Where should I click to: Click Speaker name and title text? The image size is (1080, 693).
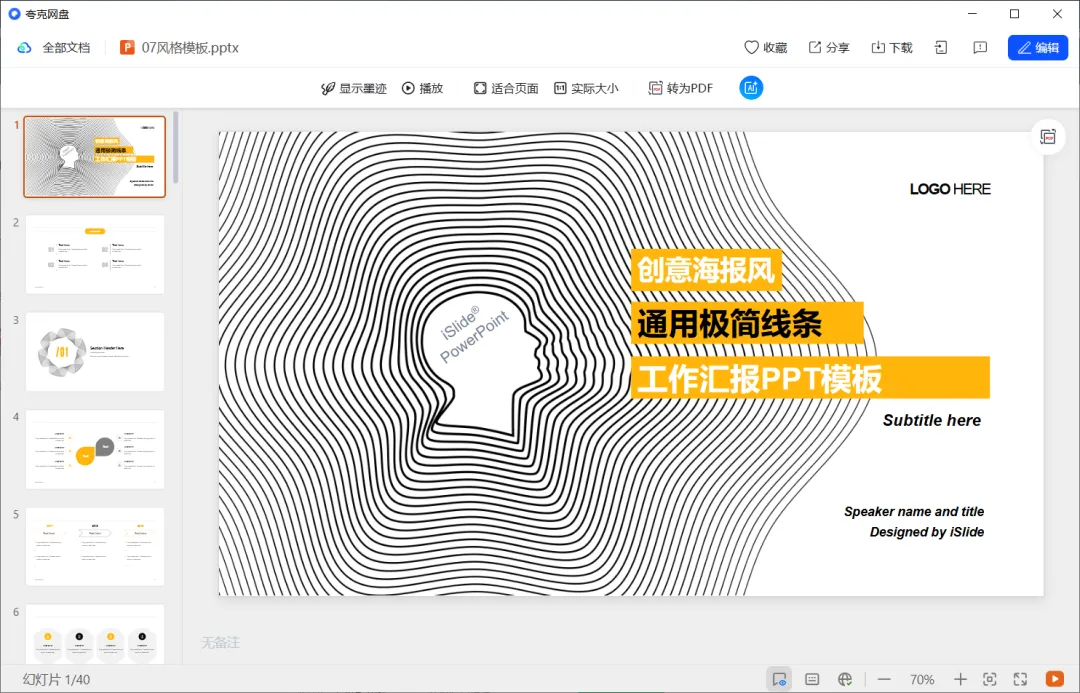[914, 511]
